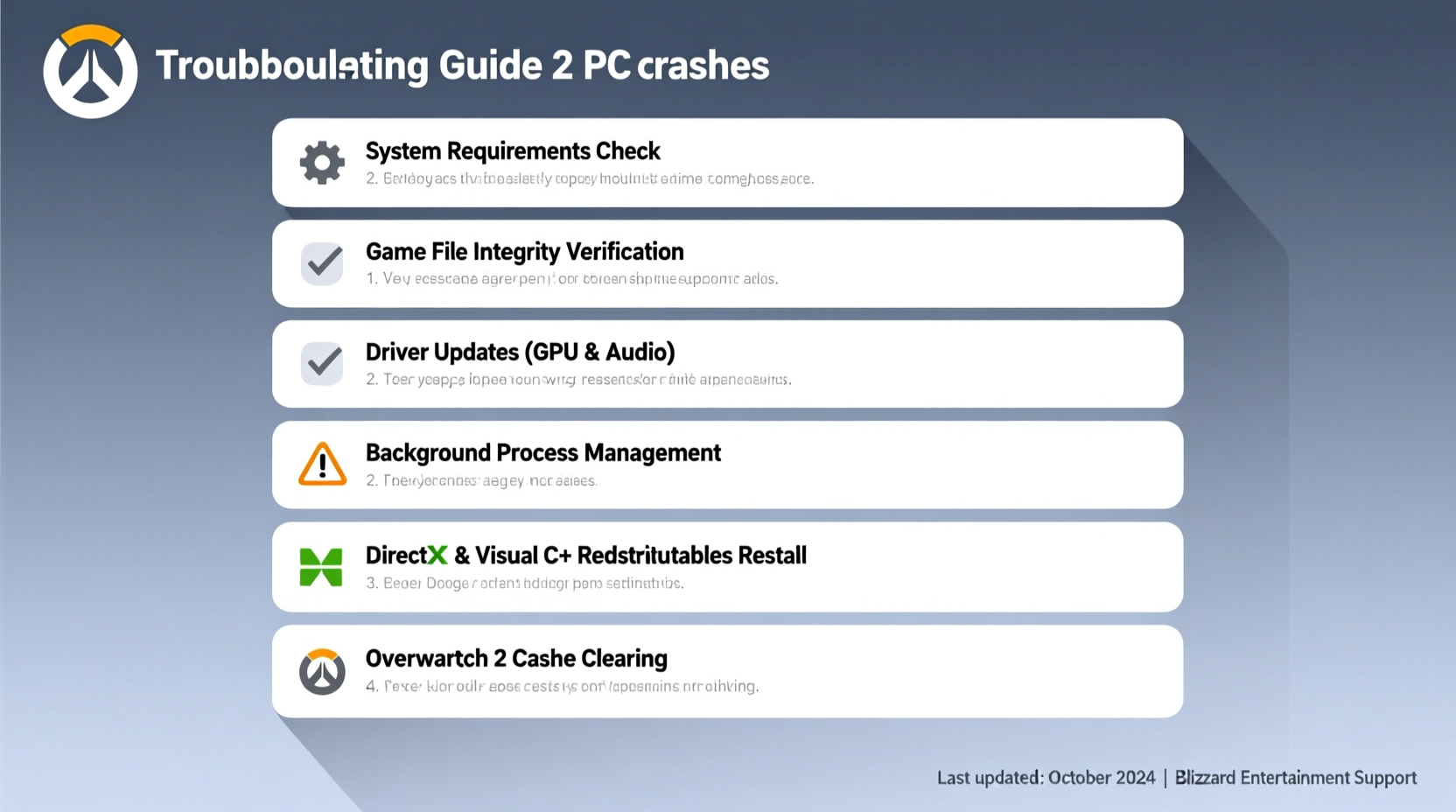Select the gear icon beside System Requirements Check
1456x812 pixels.
(x=321, y=162)
